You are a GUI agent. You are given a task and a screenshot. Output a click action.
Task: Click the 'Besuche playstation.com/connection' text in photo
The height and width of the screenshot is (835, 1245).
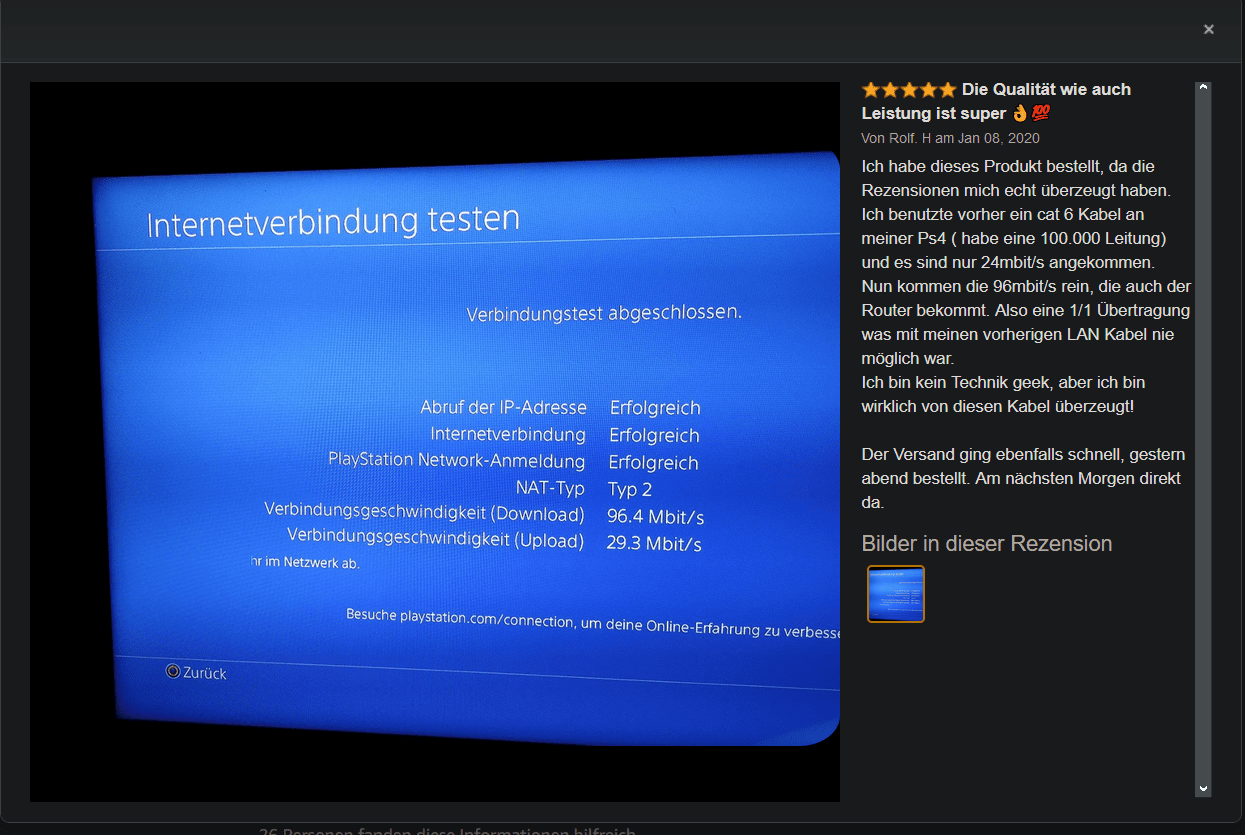click(460, 617)
